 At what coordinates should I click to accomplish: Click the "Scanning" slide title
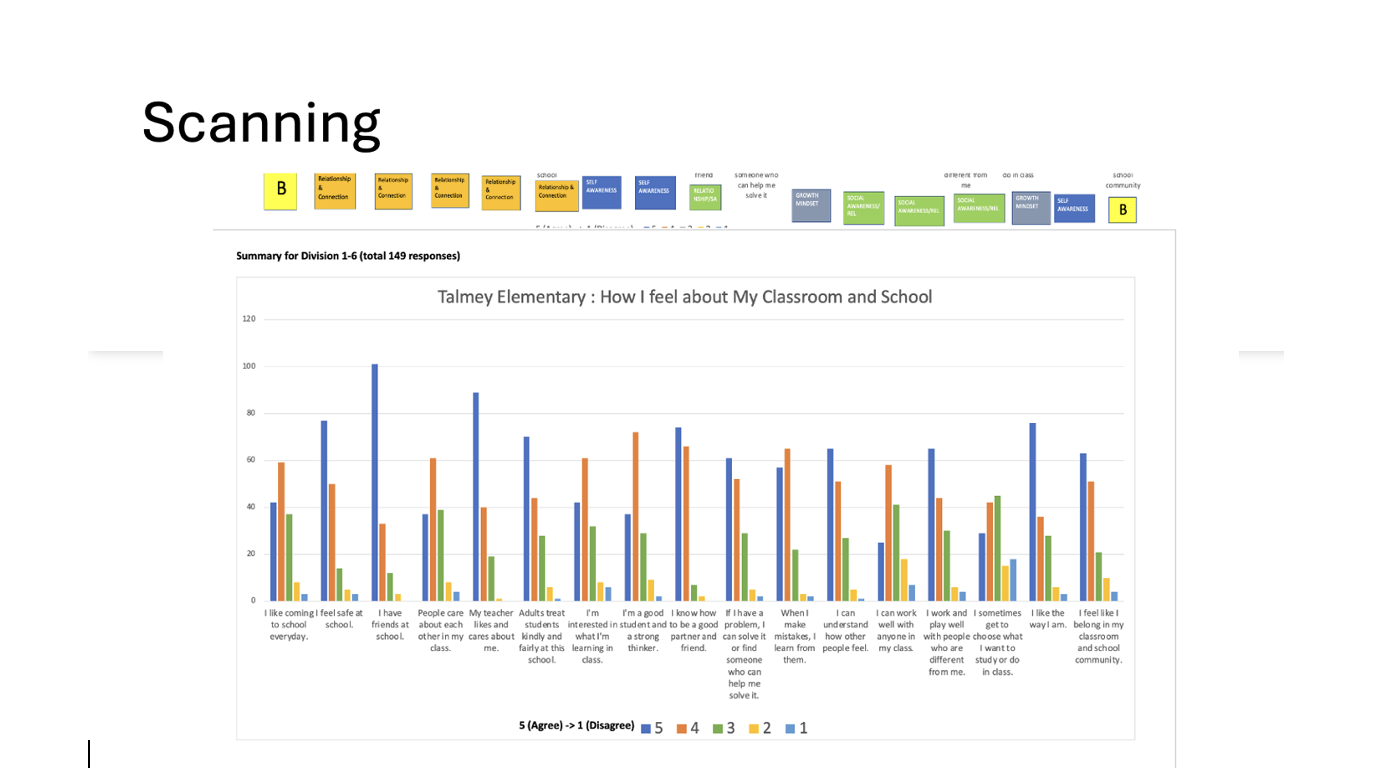click(261, 123)
